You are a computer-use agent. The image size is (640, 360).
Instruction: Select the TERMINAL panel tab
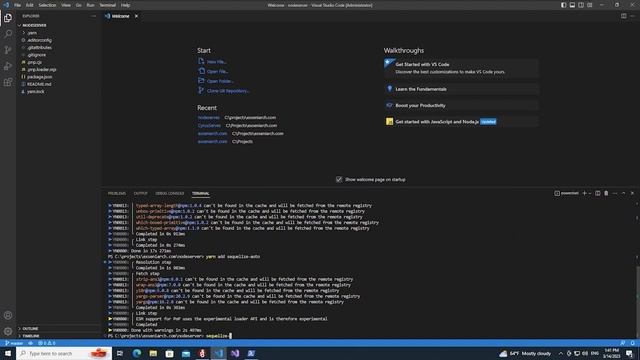tap(200, 193)
